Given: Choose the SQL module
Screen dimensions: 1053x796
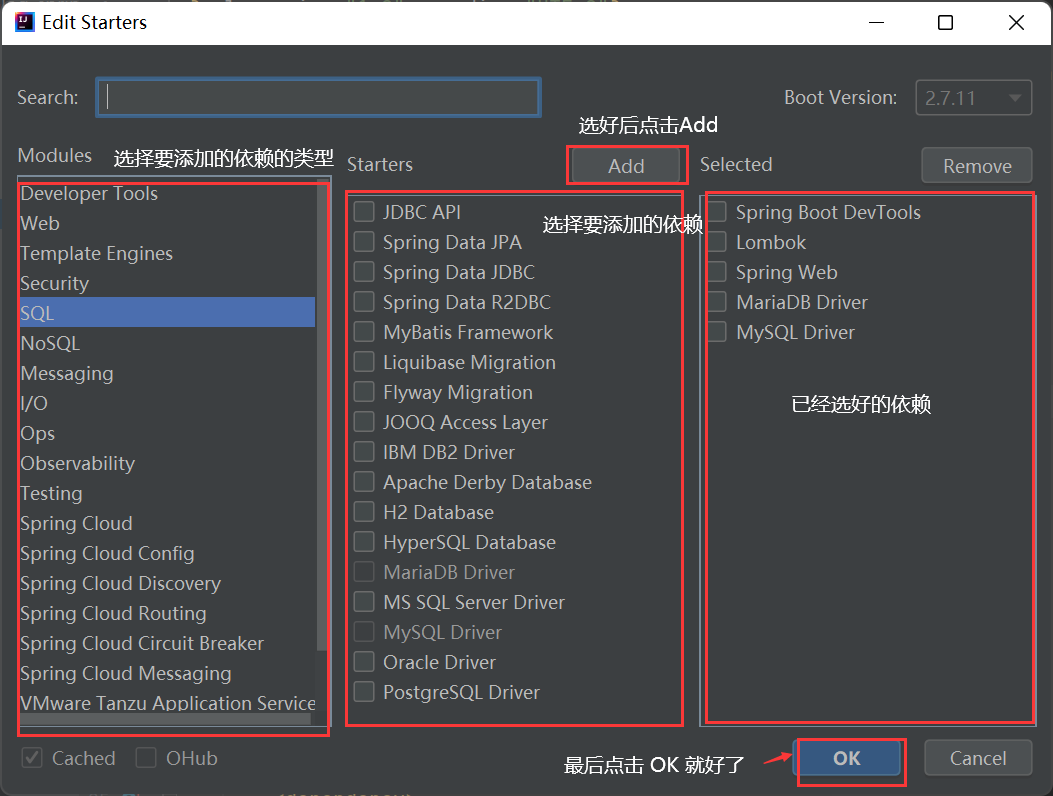Looking at the screenshot, I should (167, 313).
